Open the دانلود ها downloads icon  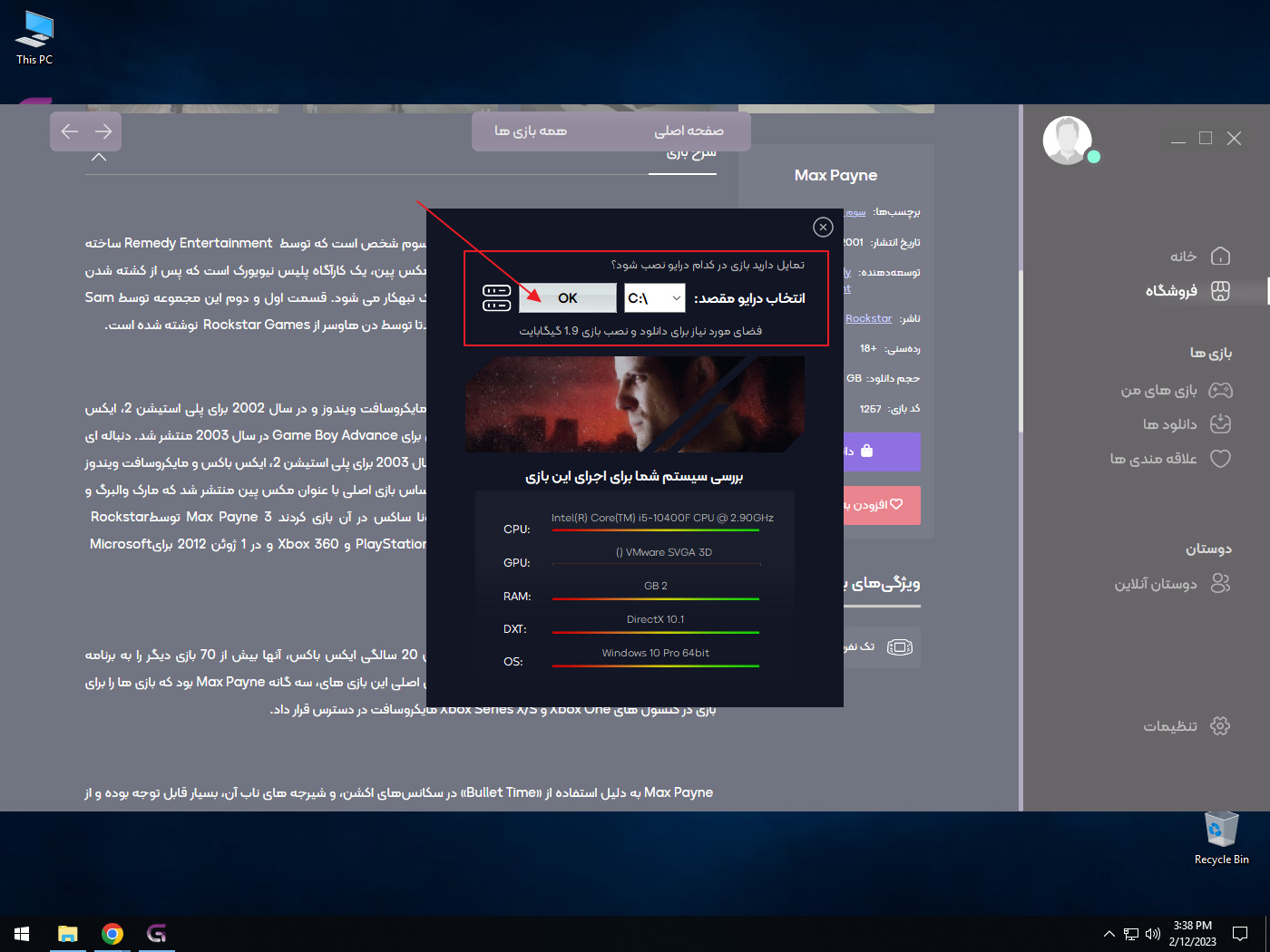point(1220,424)
